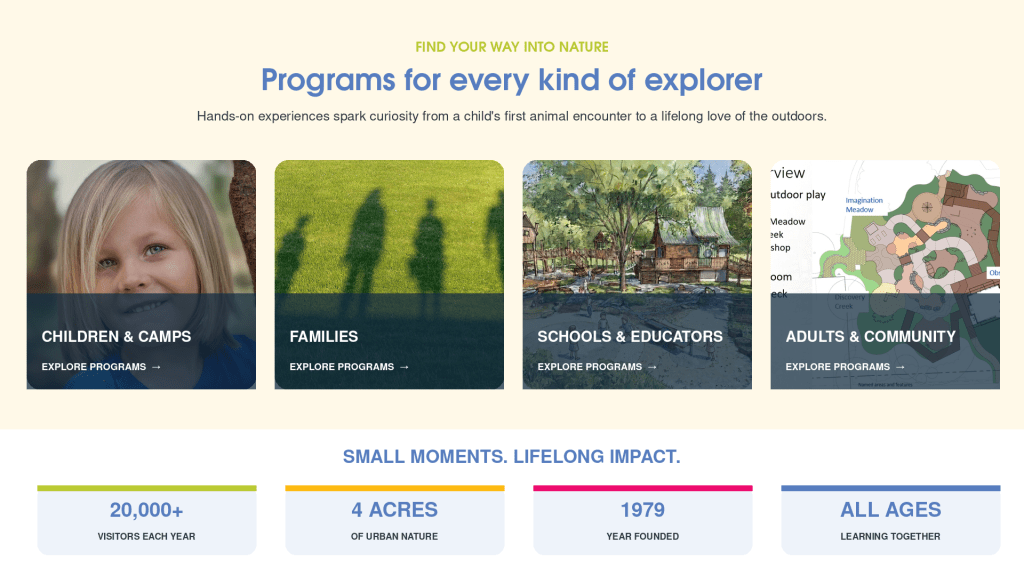
Task: Click the arrow under Adults & Community
Action: tap(900, 367)
